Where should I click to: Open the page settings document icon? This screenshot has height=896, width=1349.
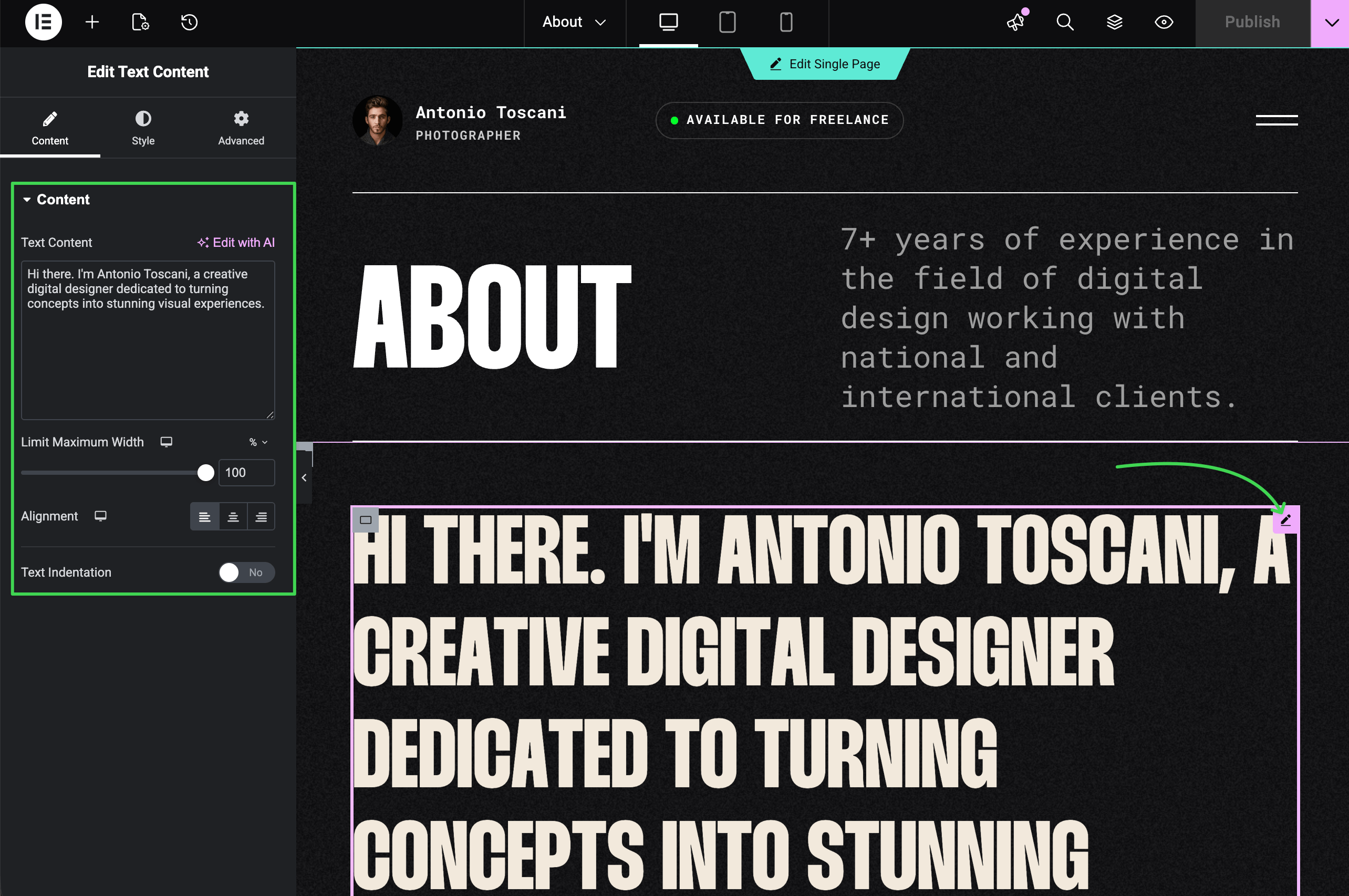pyautogui.click(x=140, y=22)
